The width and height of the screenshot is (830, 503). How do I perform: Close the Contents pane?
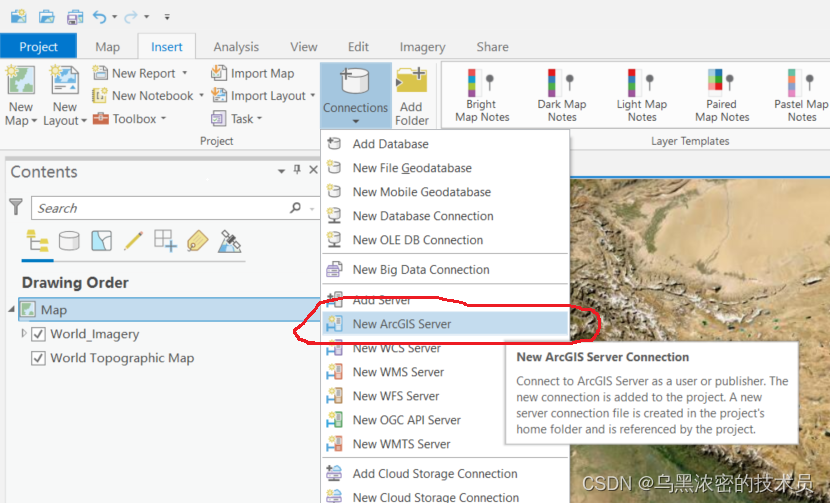point(313,169)
